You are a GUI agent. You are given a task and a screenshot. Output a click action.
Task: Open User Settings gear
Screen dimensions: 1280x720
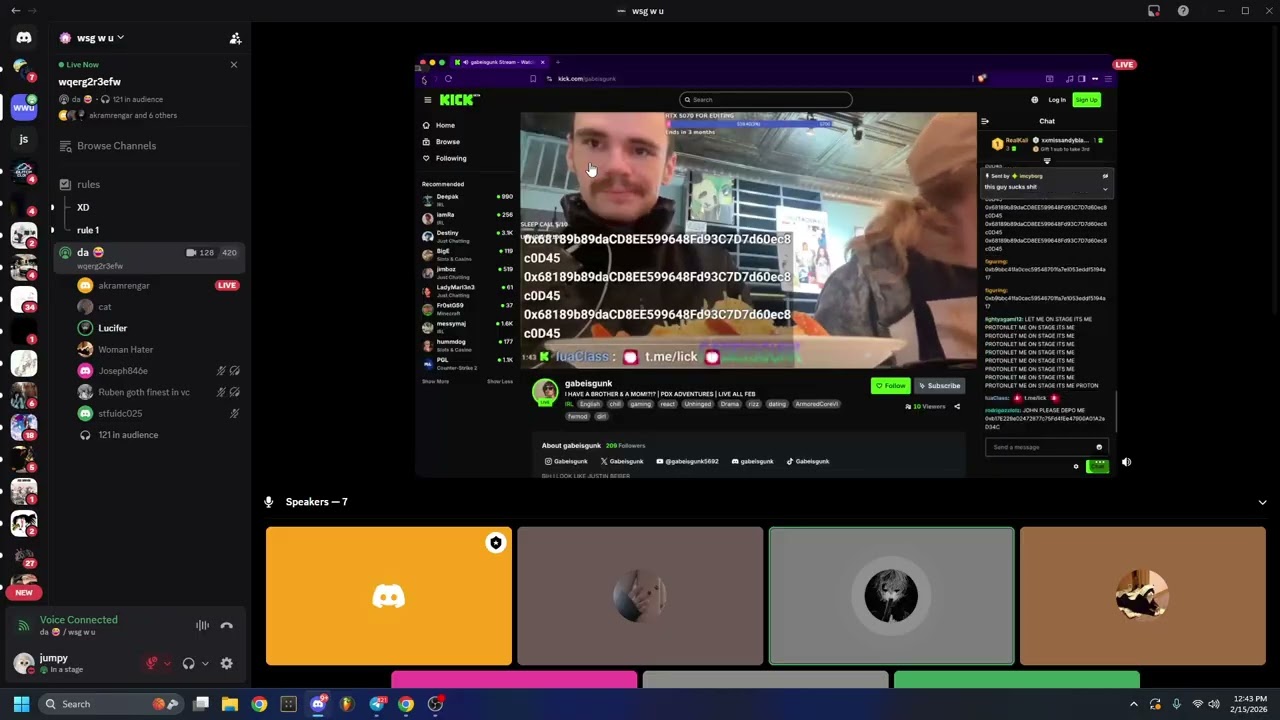pyautogui.click(x=227, y=663)
